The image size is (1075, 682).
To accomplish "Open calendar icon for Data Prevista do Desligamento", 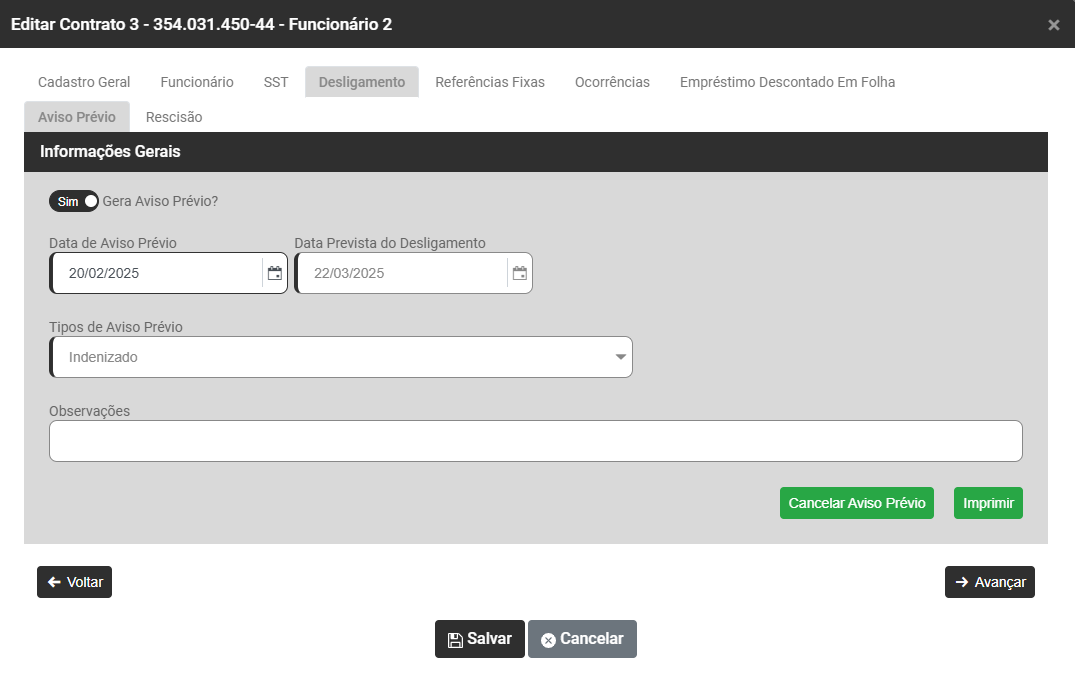I will (x=519, y=273).
